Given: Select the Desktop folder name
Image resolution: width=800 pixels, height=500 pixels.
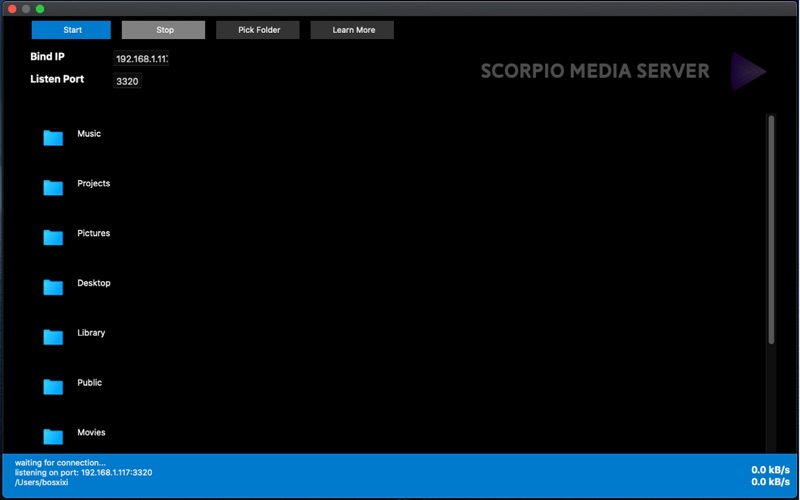Looking at the screenshot, I should (94, 283).
